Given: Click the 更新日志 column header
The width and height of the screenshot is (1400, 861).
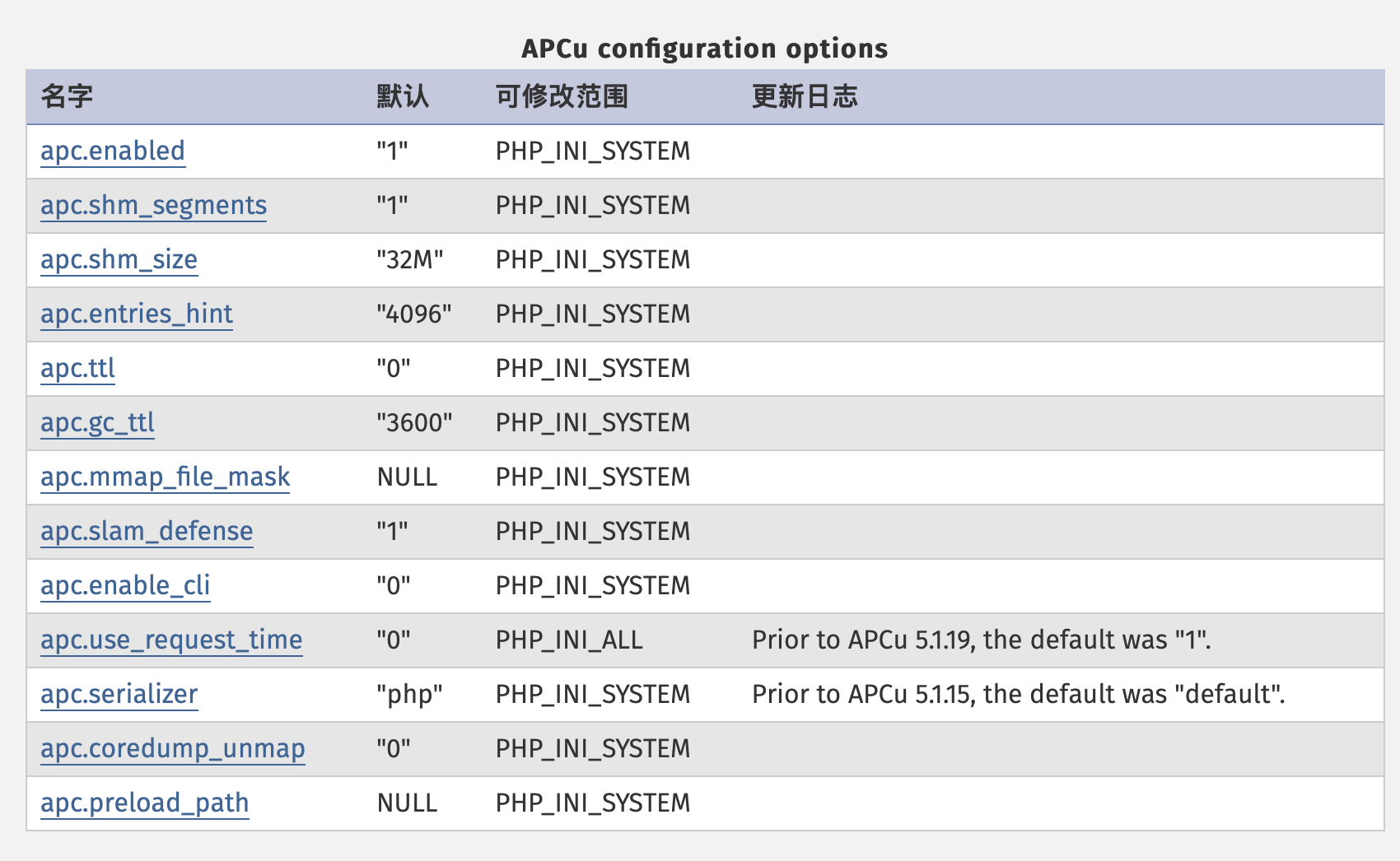Looking at the screenshot, I should point(805,96).
